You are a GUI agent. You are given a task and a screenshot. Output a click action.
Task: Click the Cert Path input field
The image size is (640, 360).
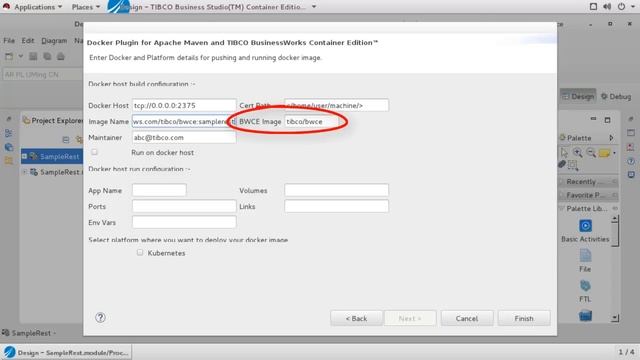336,105
